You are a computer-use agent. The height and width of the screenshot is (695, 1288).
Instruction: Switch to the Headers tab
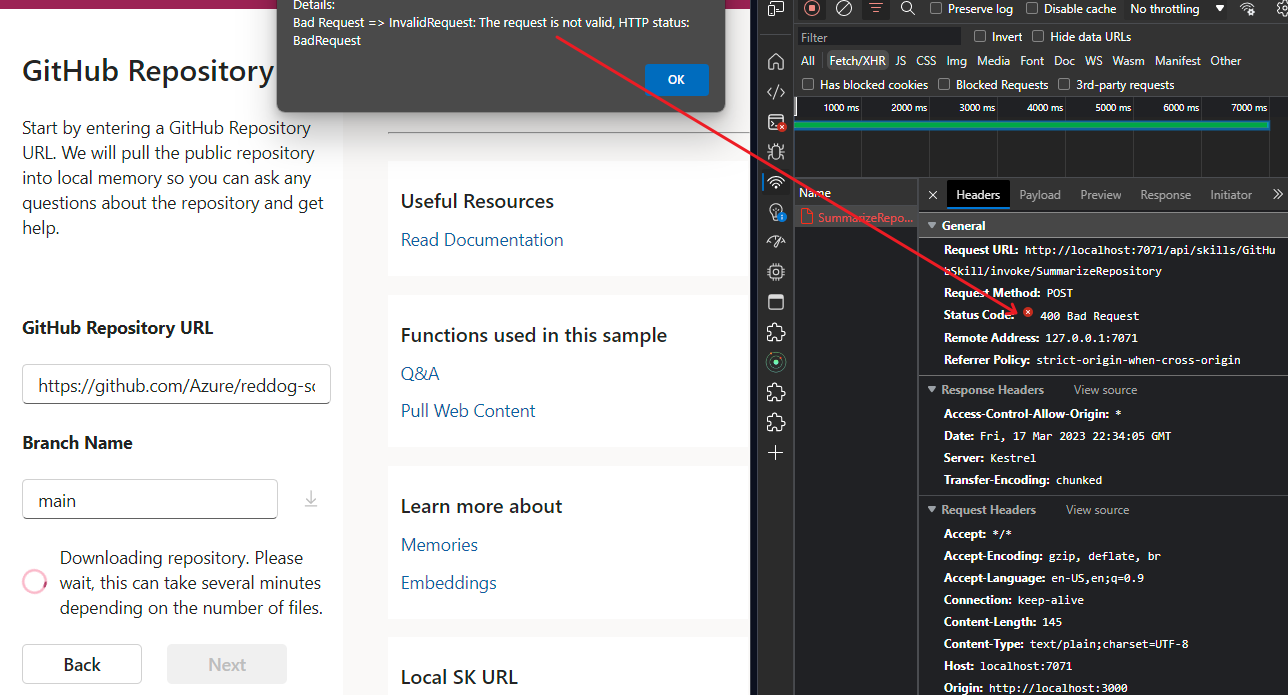coord(978,195)
